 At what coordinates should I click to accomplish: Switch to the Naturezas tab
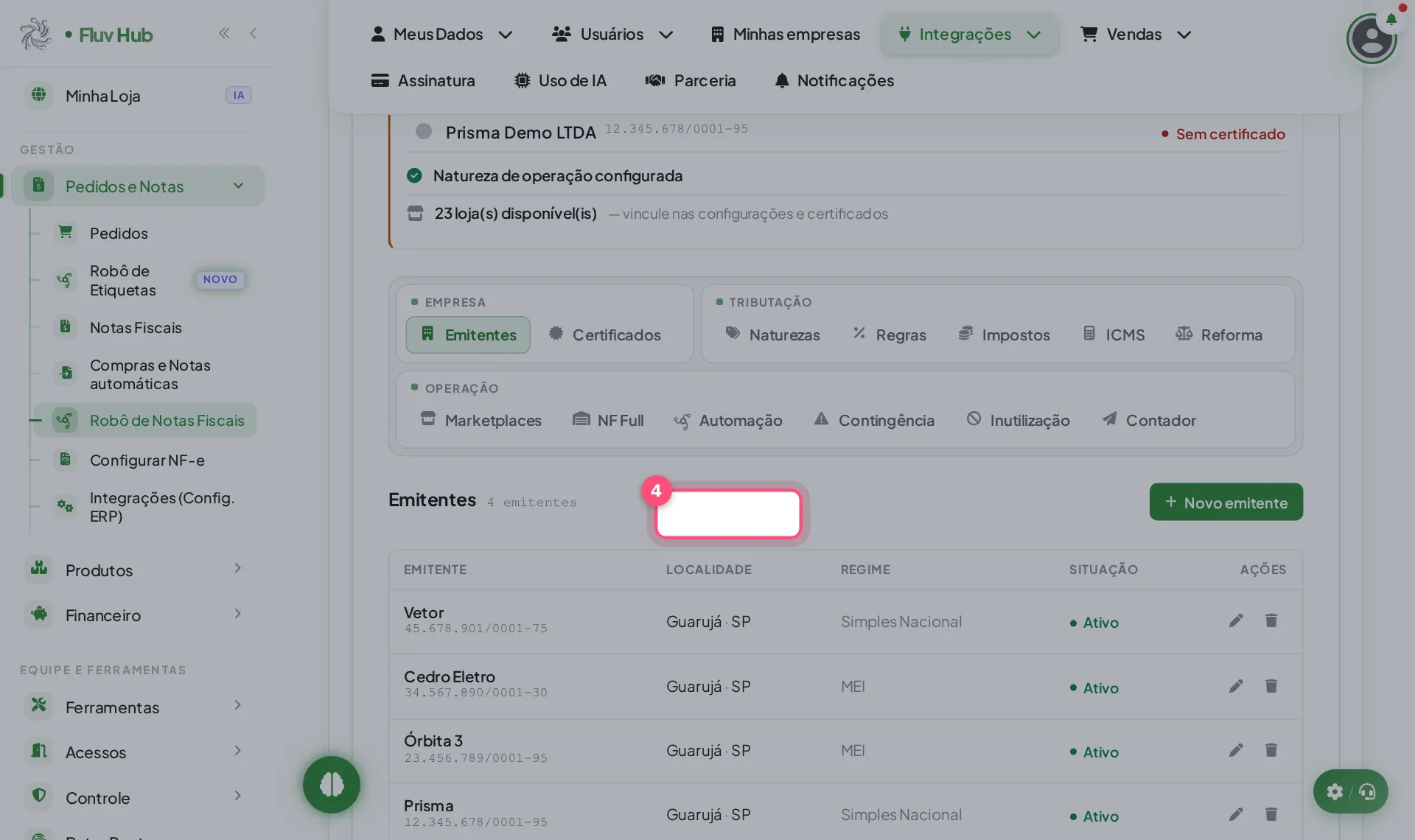point(772,335)
